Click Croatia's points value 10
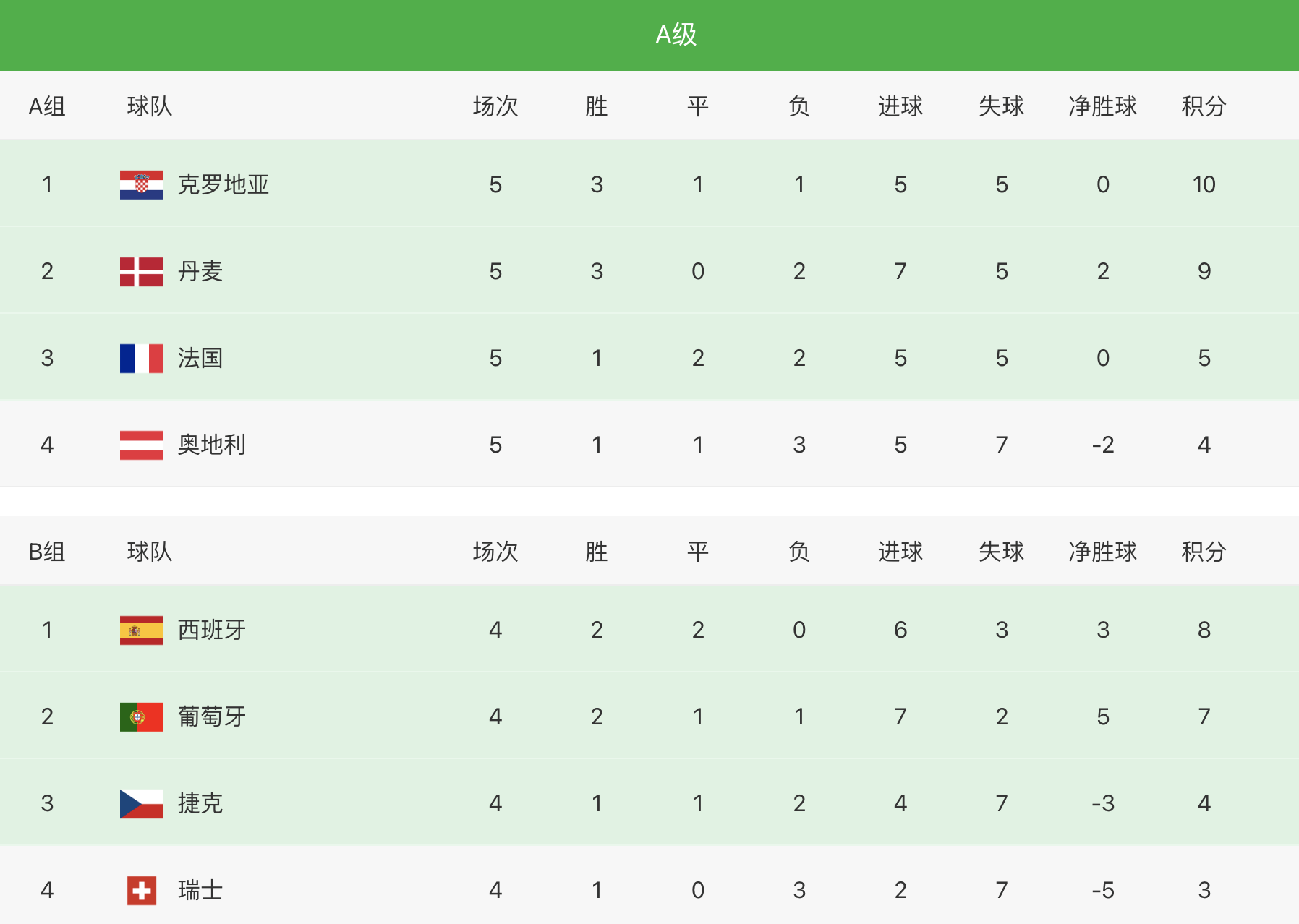 1204,185
